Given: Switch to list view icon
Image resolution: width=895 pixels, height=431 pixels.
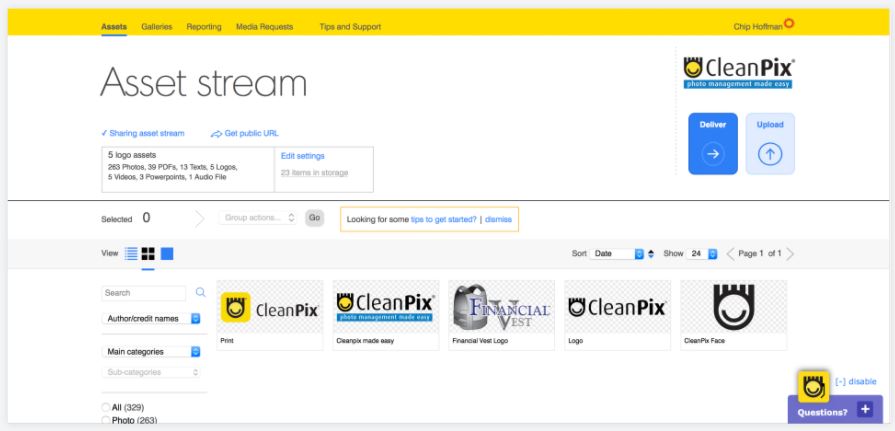Looking at the screenshot, I should pos(131,253).
